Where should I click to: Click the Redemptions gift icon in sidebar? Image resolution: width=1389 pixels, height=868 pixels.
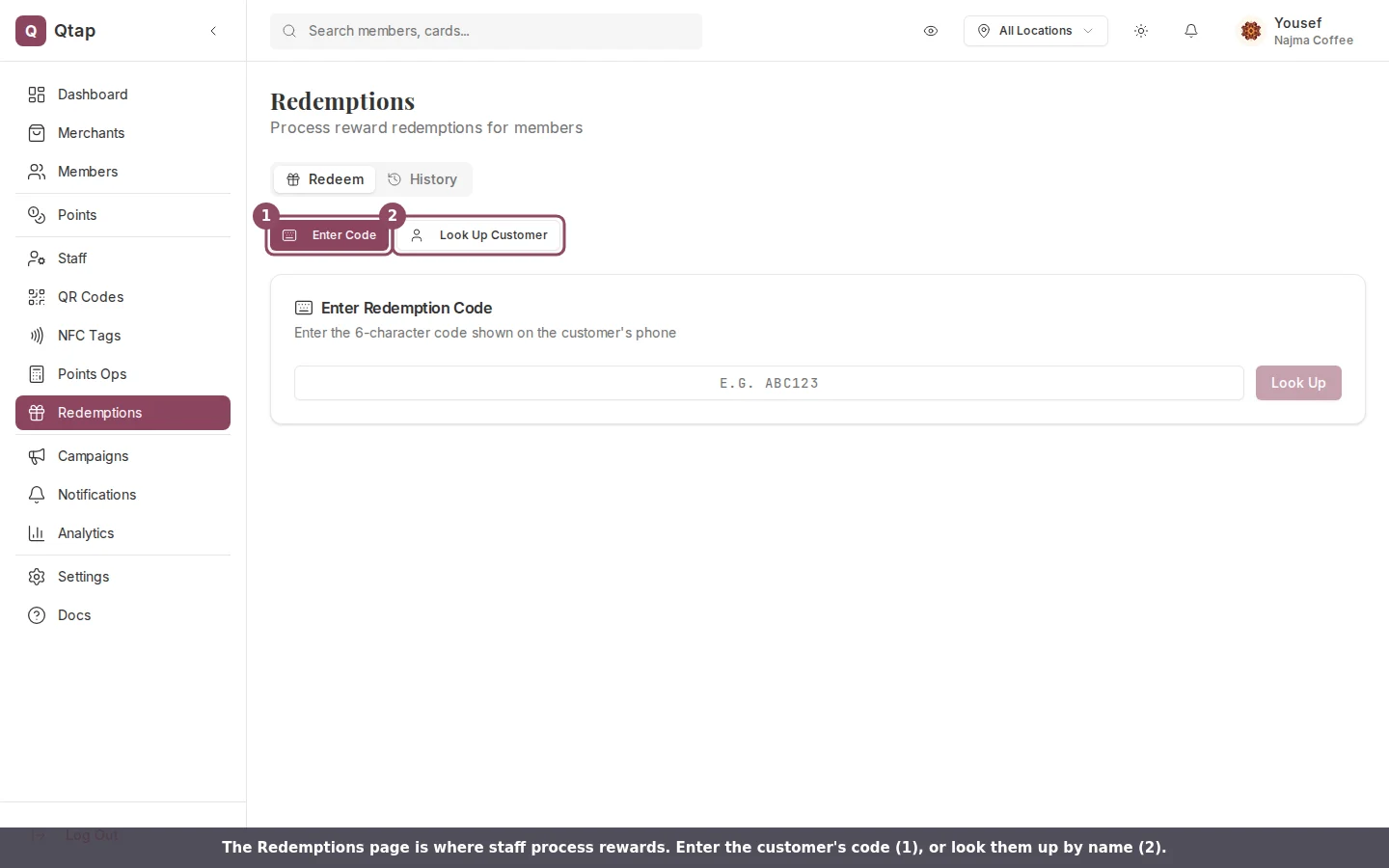(37, 413)
